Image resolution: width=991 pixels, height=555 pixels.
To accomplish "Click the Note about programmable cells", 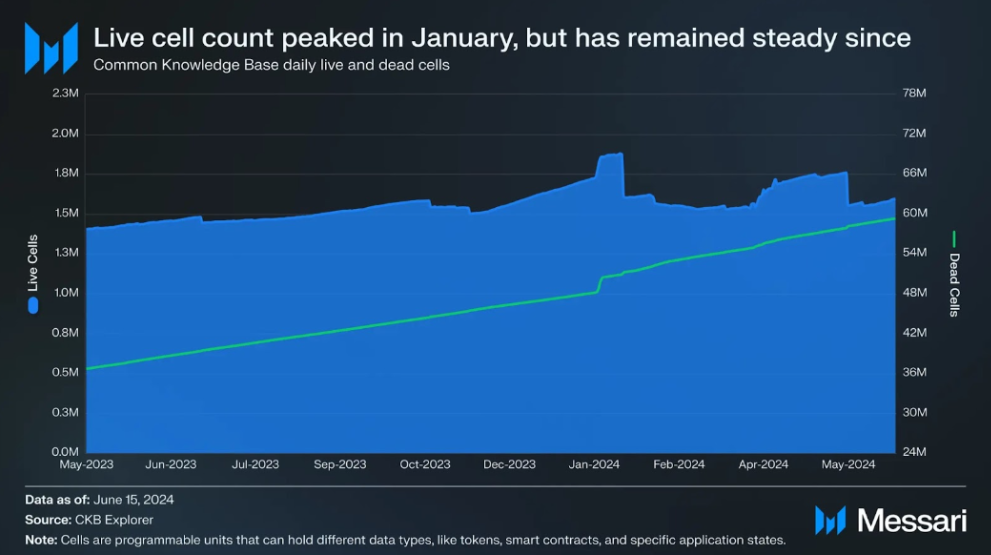I will pos(405,540).
